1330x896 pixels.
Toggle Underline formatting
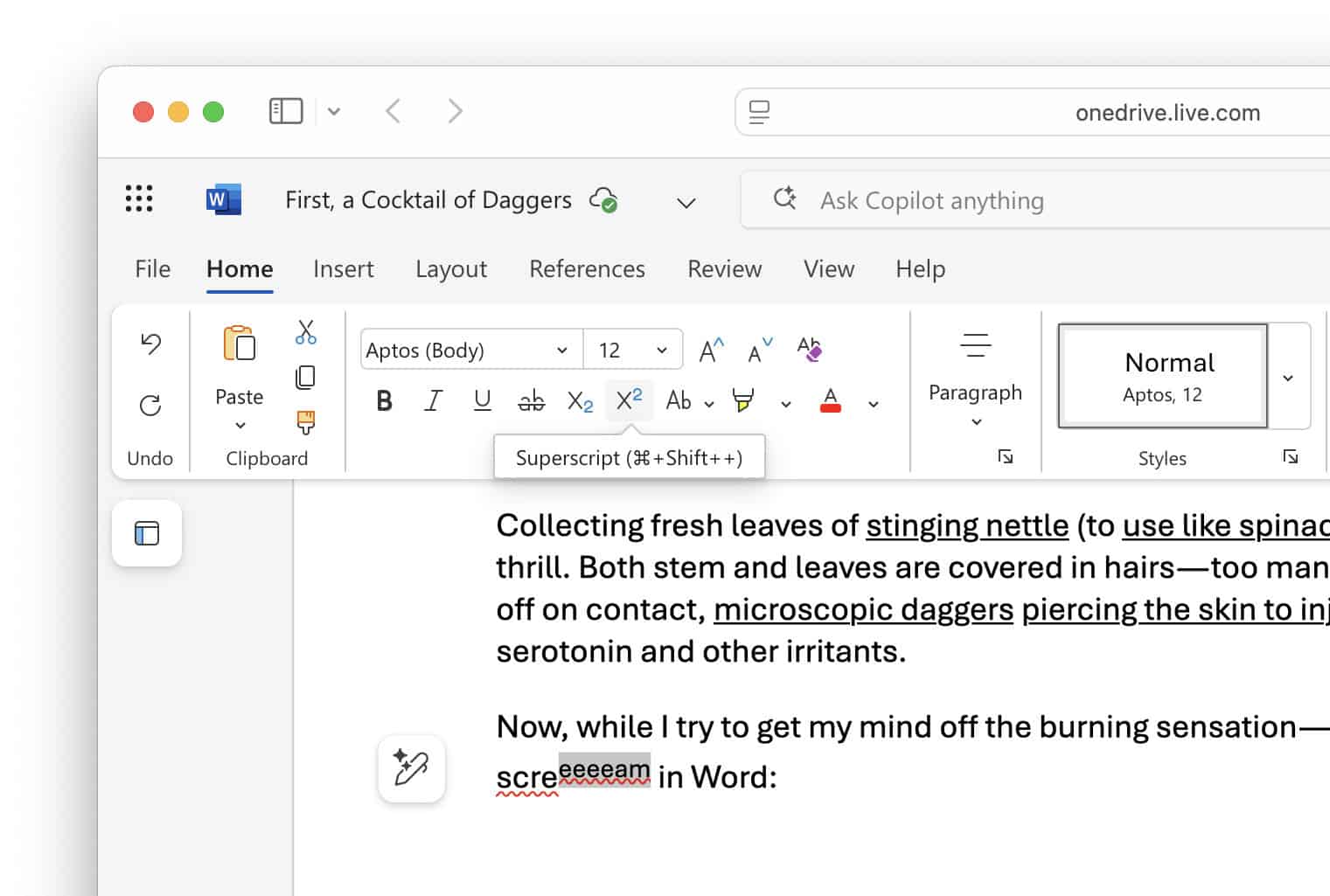[x=482, y=400]
